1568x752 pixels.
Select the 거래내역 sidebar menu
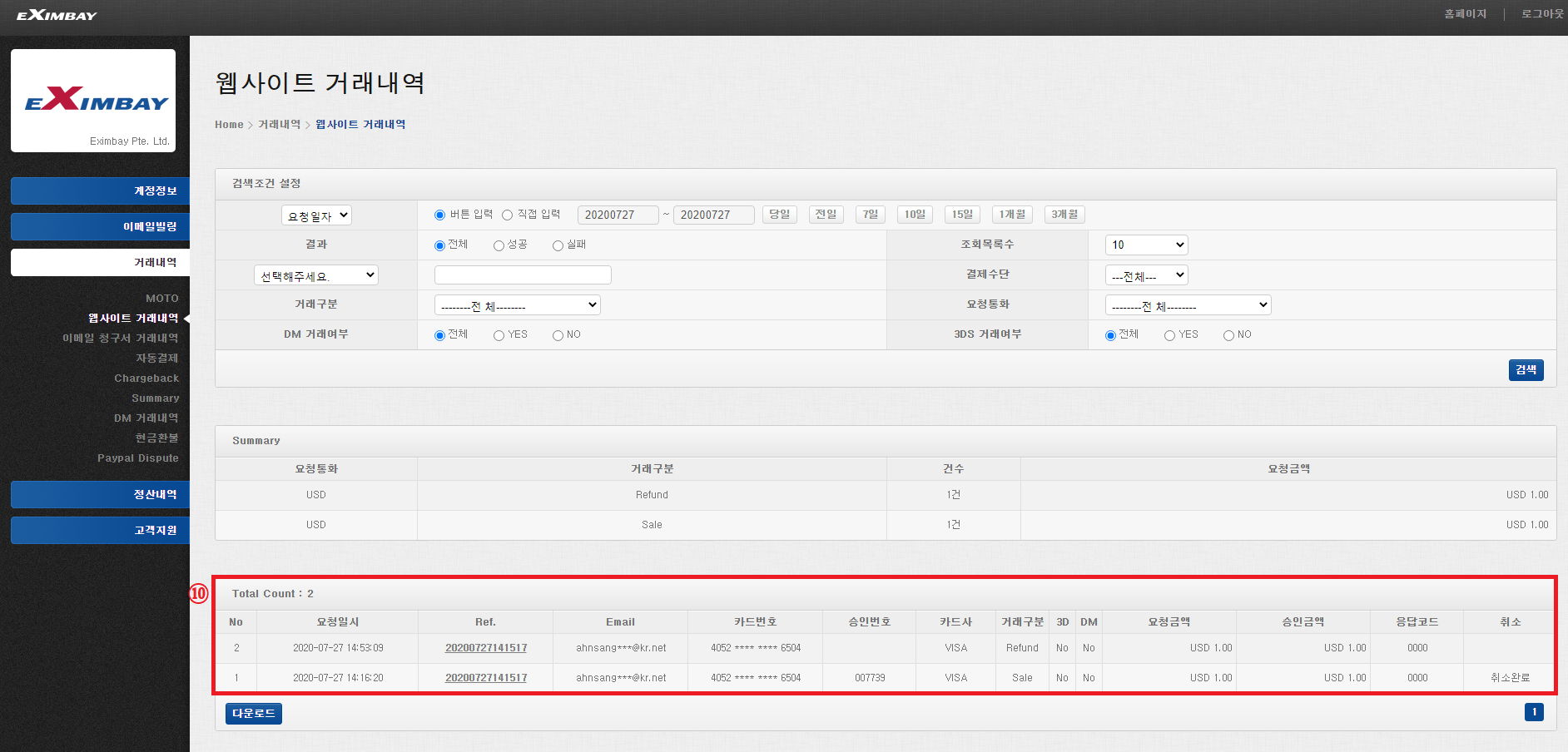click(100, 262)
